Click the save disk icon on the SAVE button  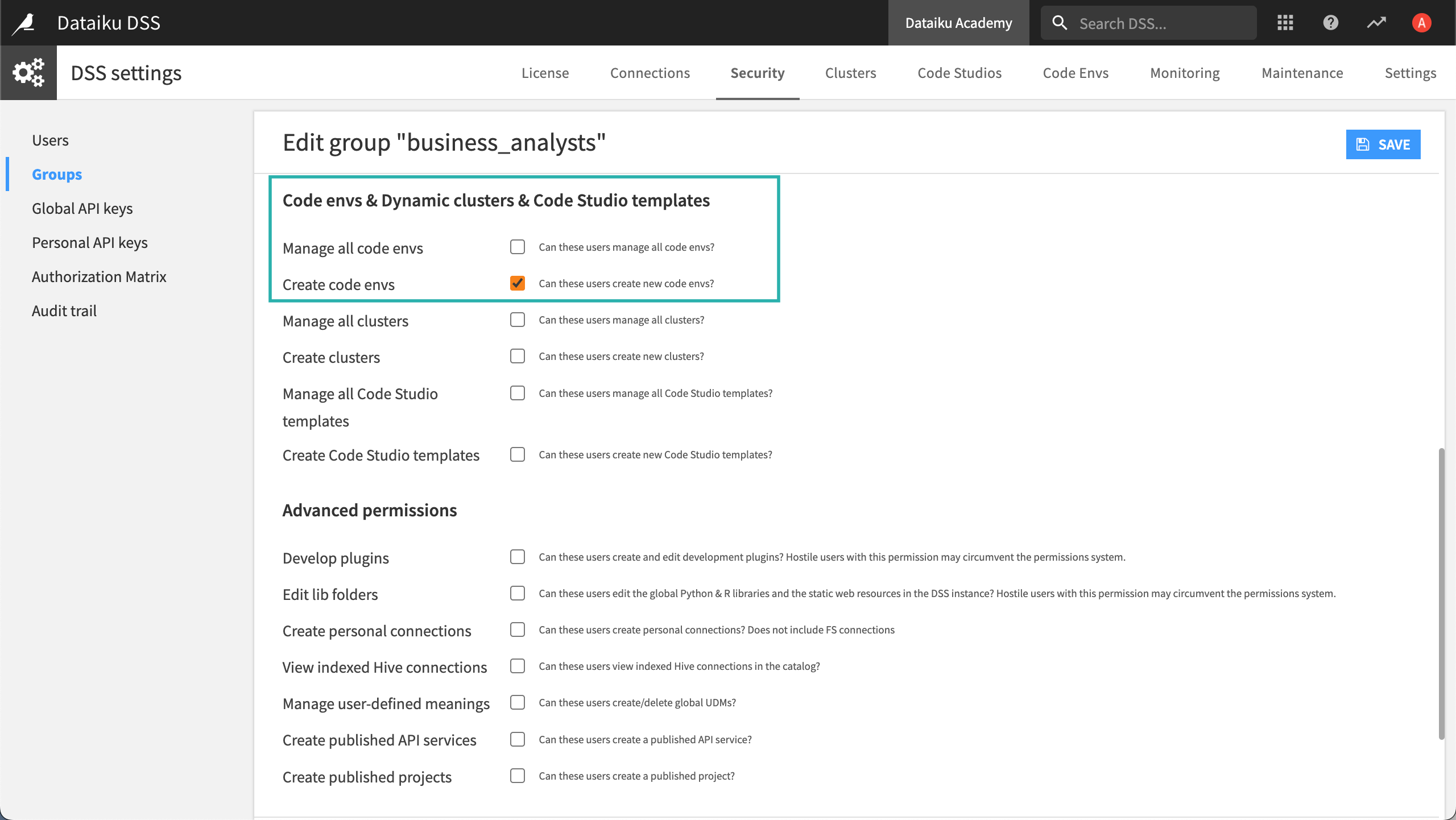1363,144
